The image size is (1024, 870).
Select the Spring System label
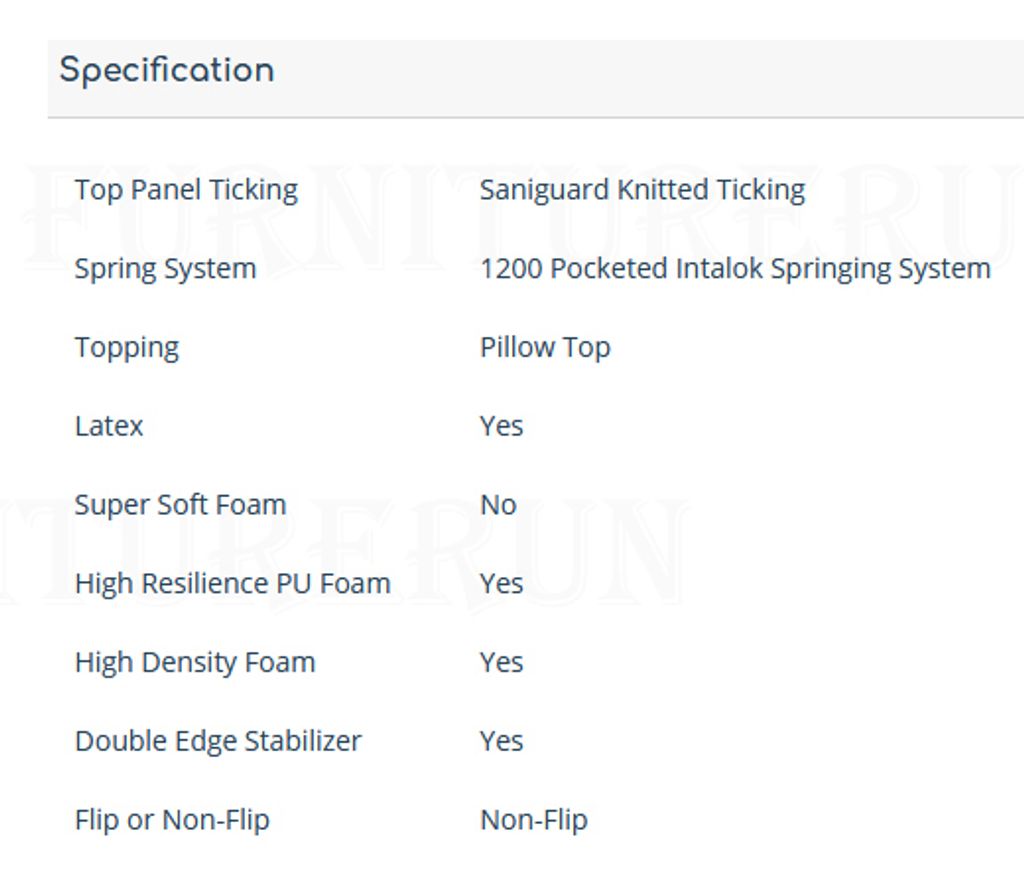pyautogui.click(x=165, y=268)
